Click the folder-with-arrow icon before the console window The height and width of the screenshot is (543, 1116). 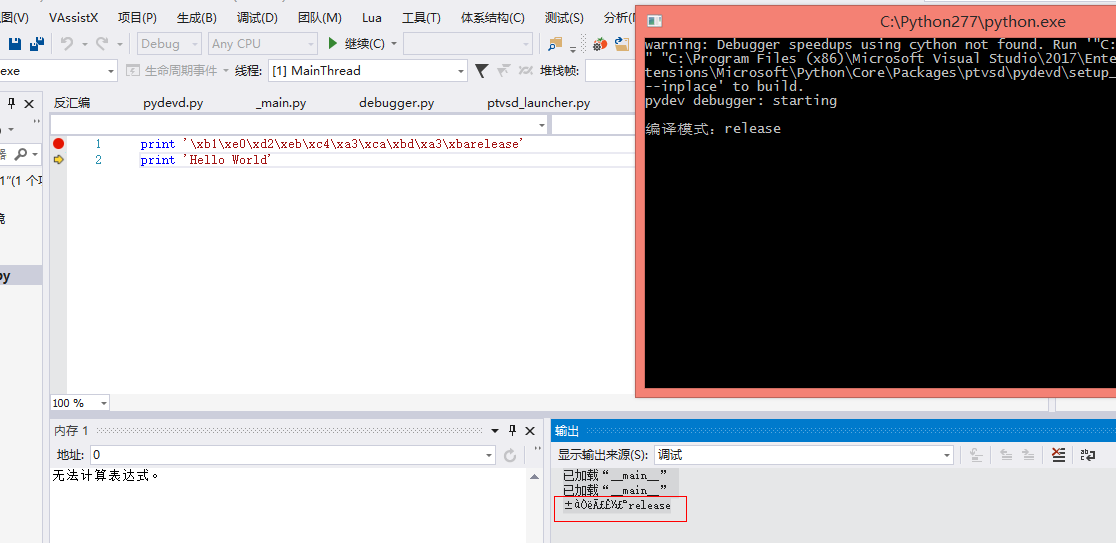point(623,44)
